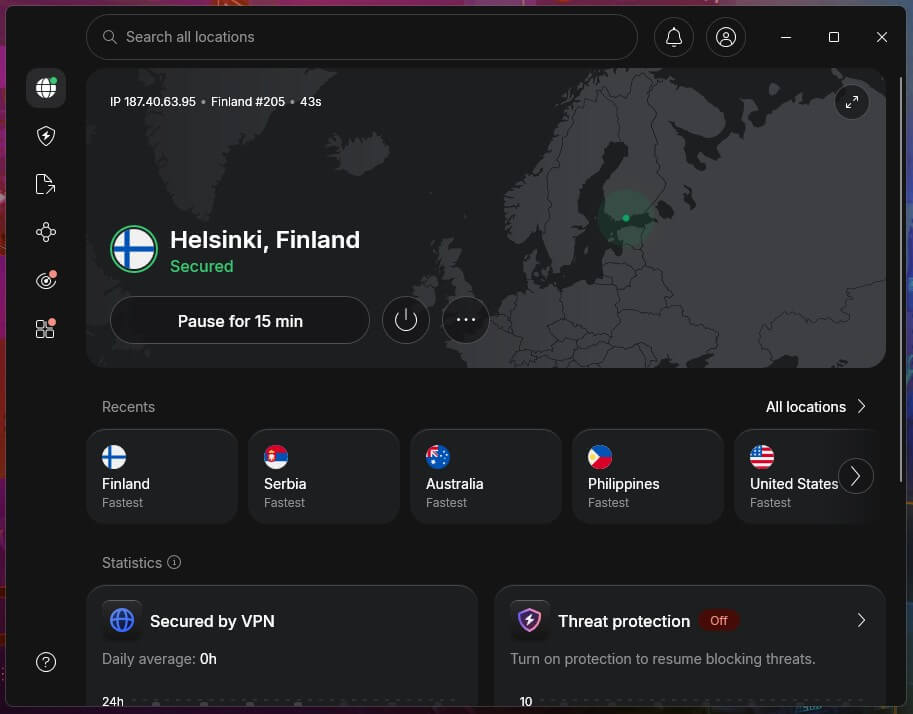Screen dimensions: 913x714
Task: Open the file sharing icon in sidebar
Action: point(45,184)
